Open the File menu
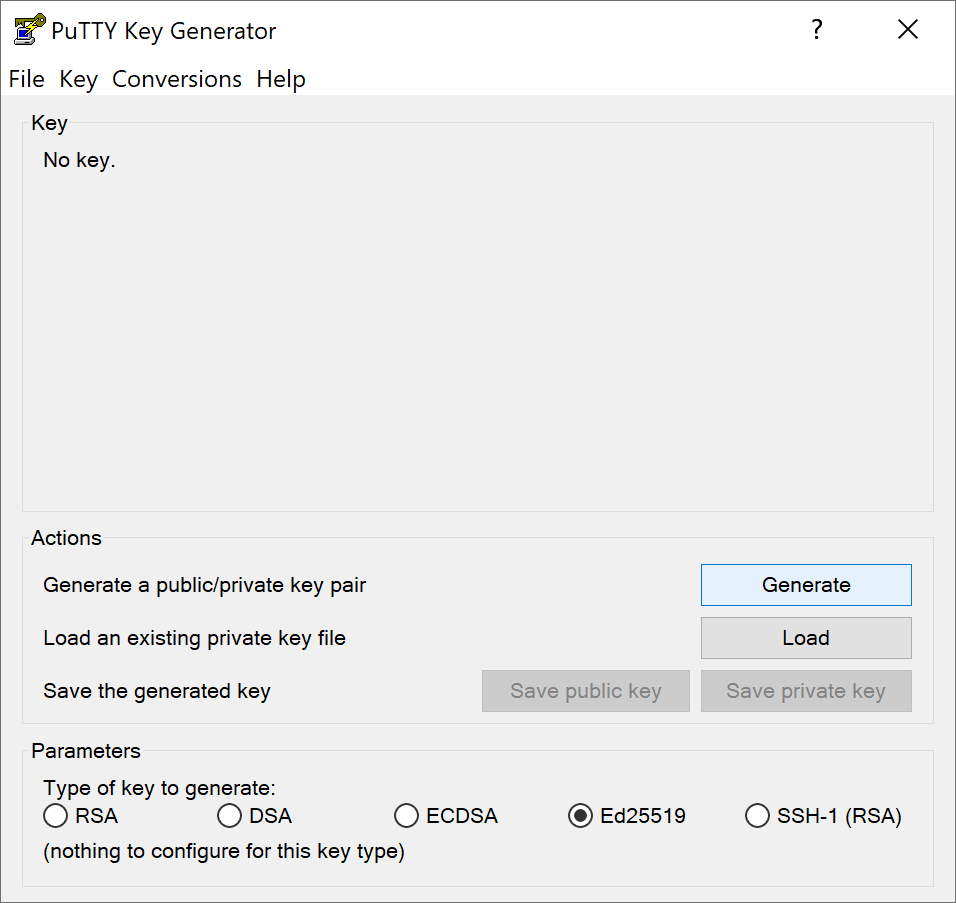 tap(27, 79)
